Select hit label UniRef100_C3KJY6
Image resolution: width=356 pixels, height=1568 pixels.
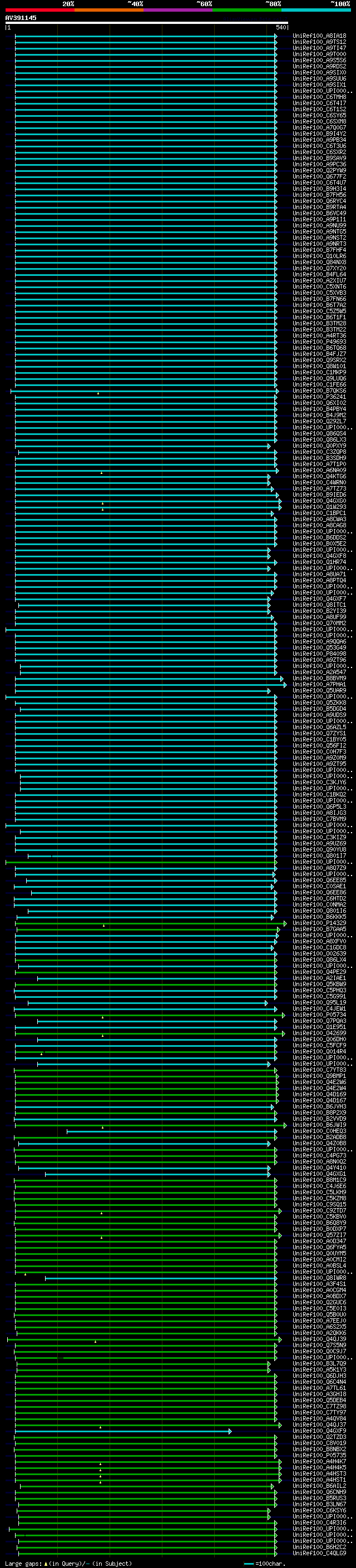319,782
